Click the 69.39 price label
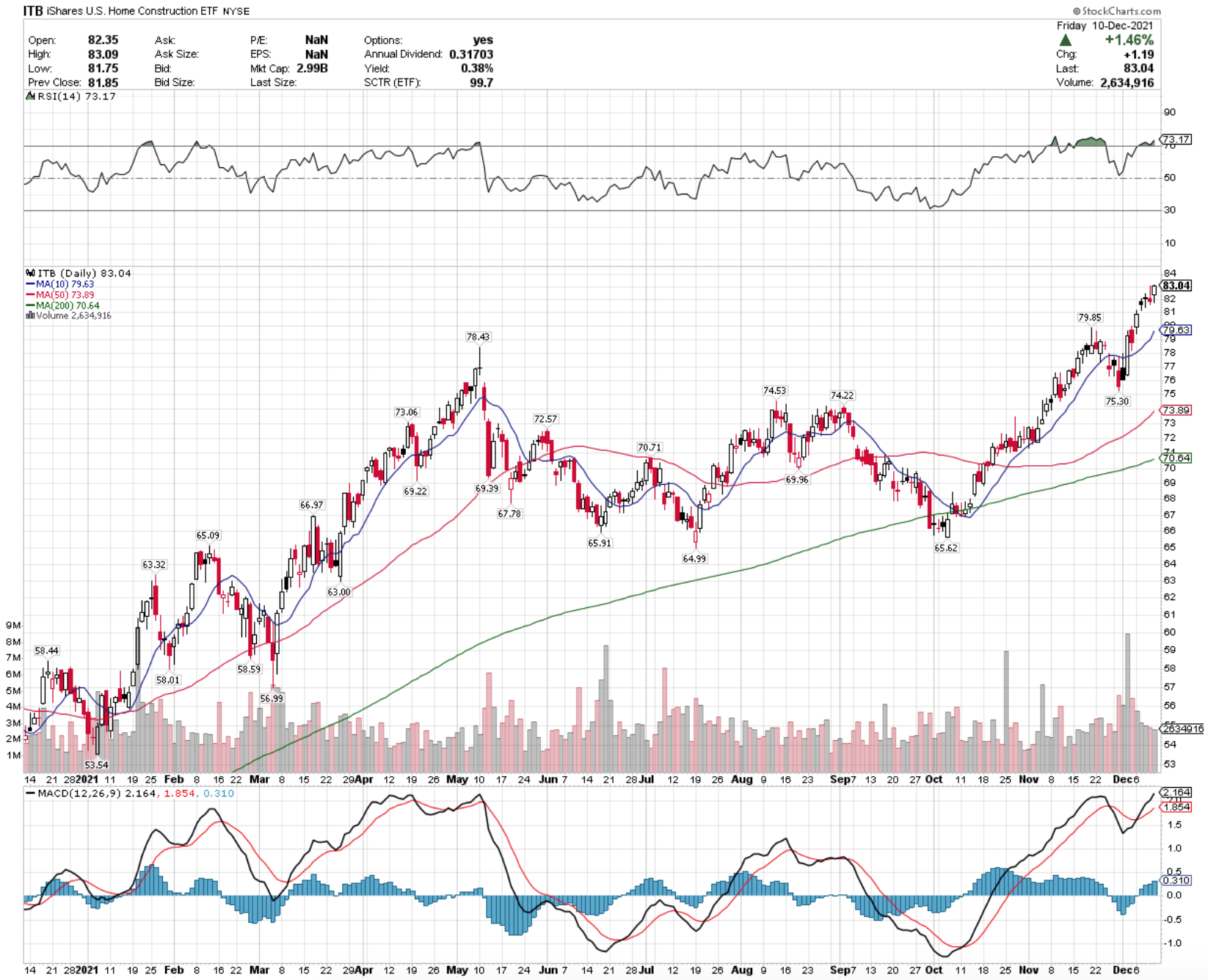The image size is (1208, 980). (x=487, y=489)
